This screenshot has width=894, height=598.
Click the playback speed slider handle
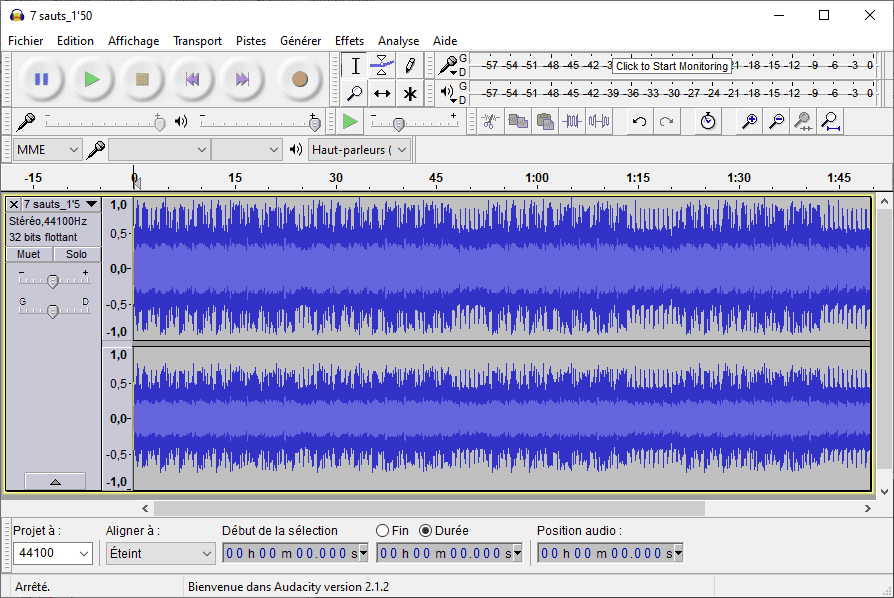click(399, 124)
